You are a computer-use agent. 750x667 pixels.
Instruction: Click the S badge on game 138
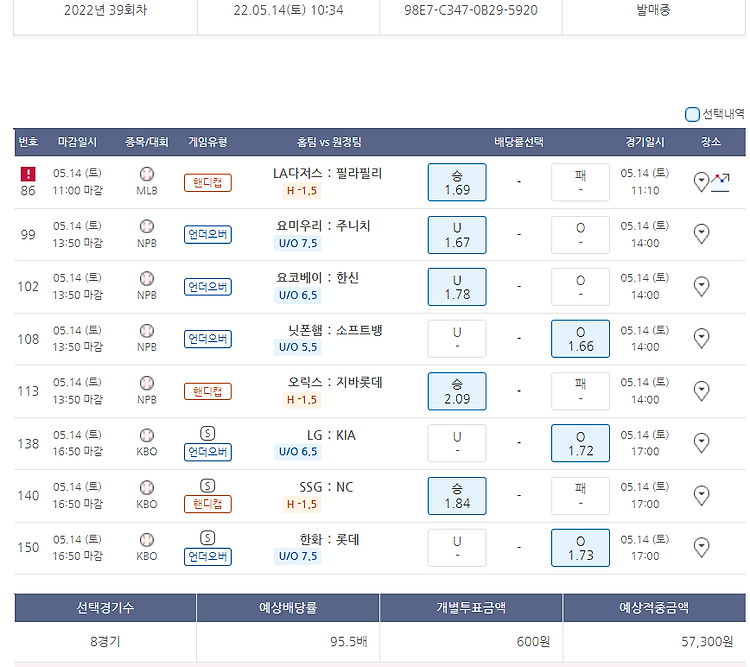207,434
